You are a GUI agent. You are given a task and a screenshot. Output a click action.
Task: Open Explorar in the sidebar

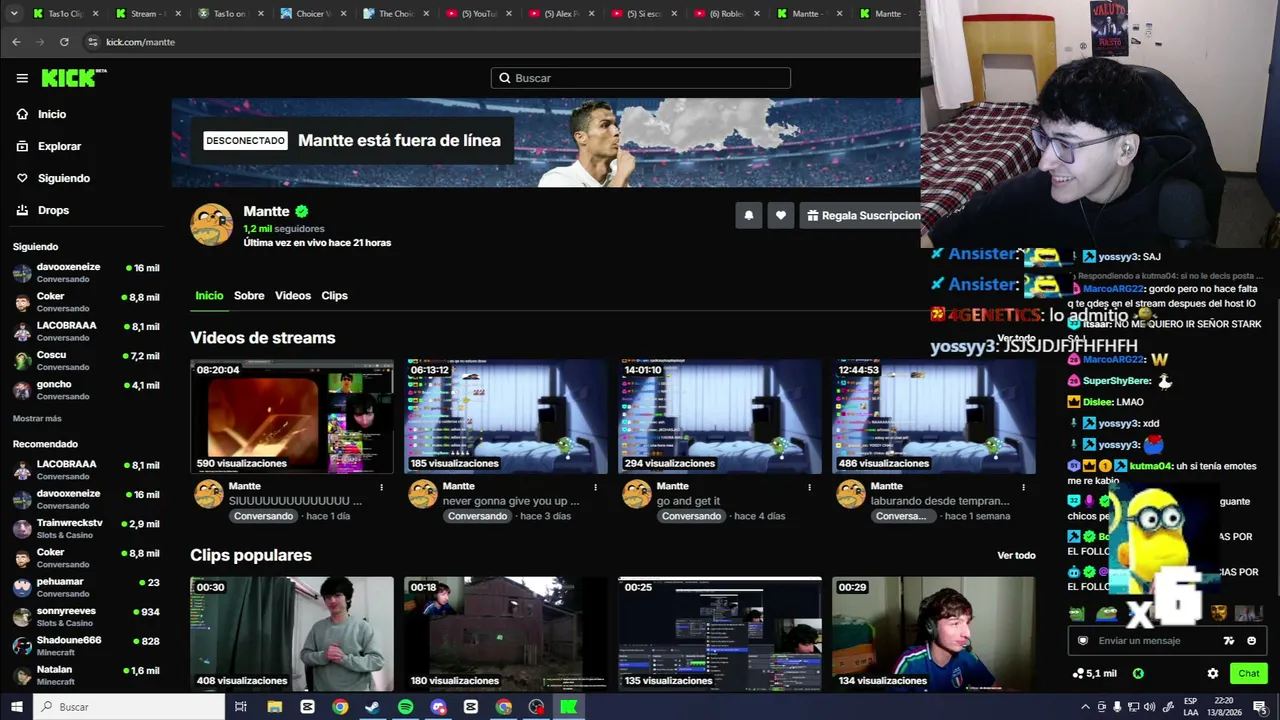click(48, 146)
